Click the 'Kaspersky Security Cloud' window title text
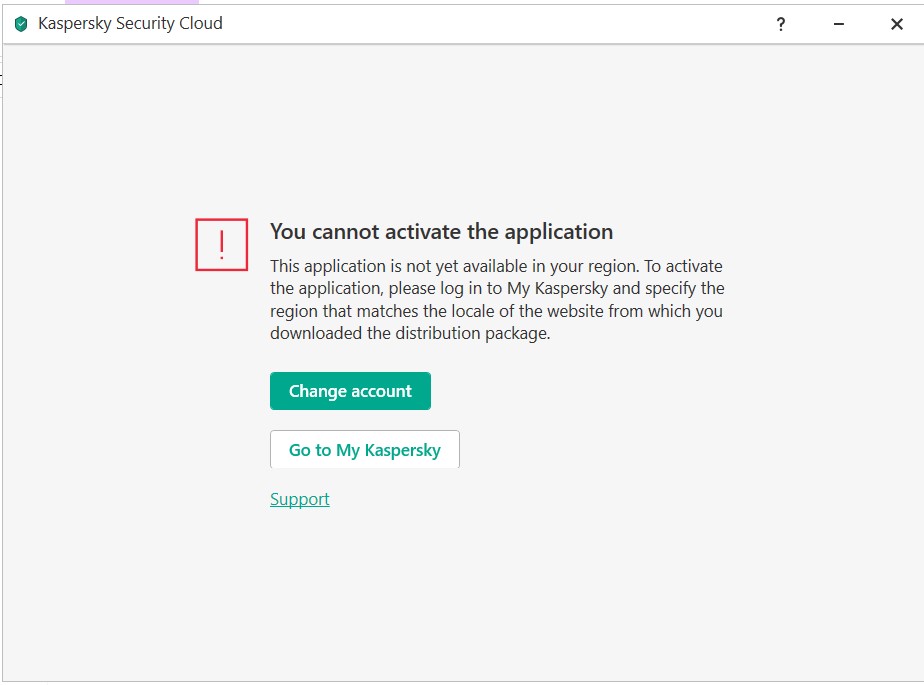This screenshot has width=924, height=685. click(x=130, y=23)
